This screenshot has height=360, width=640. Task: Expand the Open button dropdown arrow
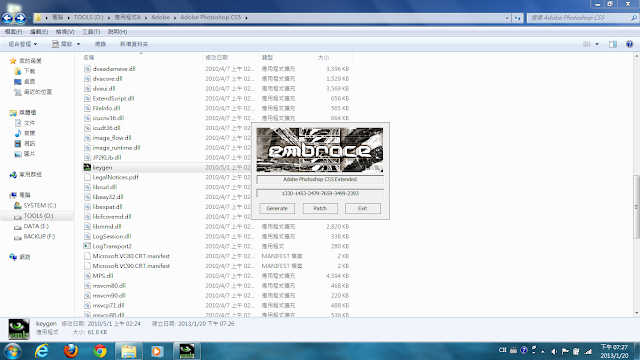click(78, 44)
